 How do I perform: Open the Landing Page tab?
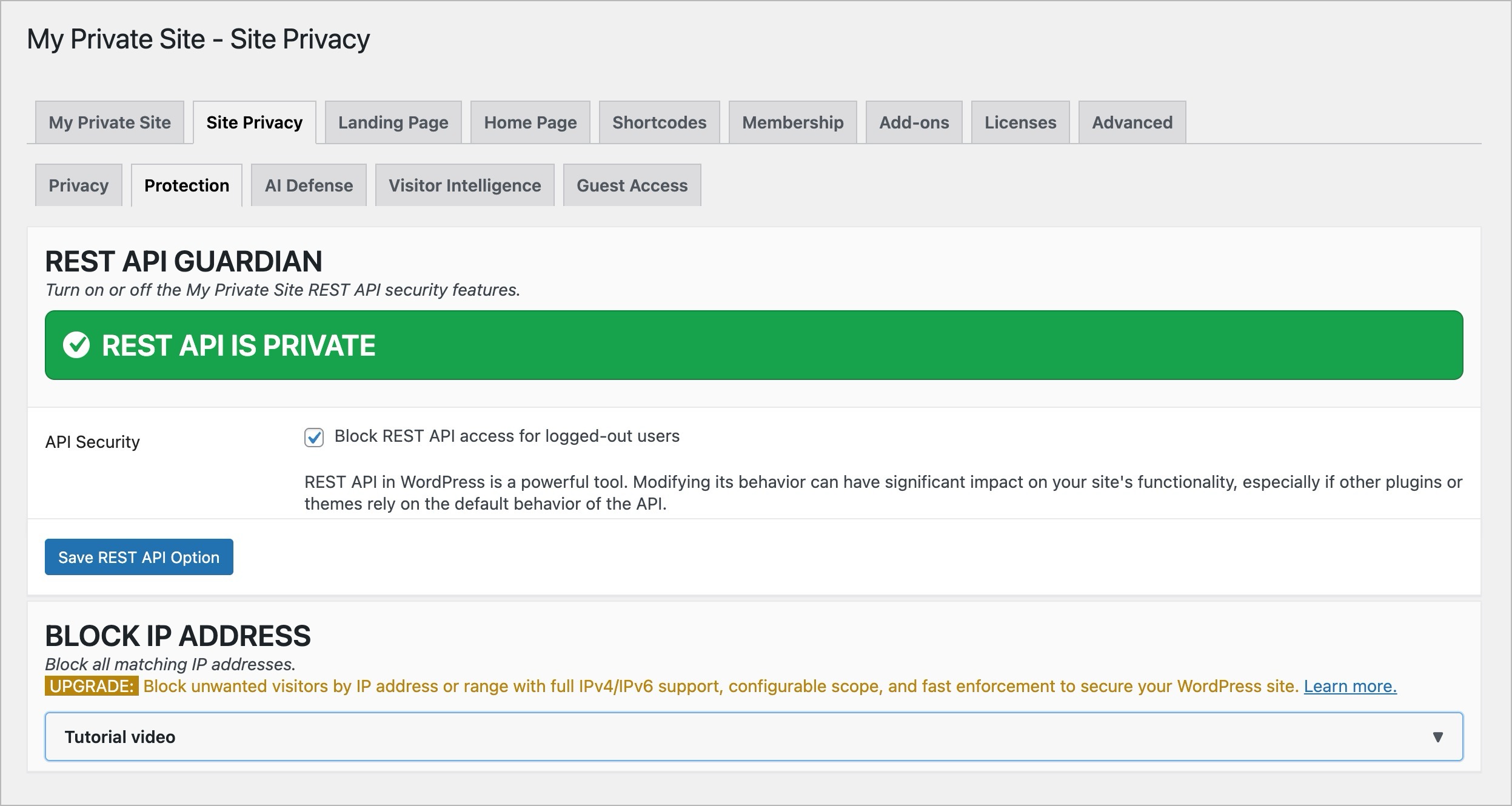(x=393, y=122)
